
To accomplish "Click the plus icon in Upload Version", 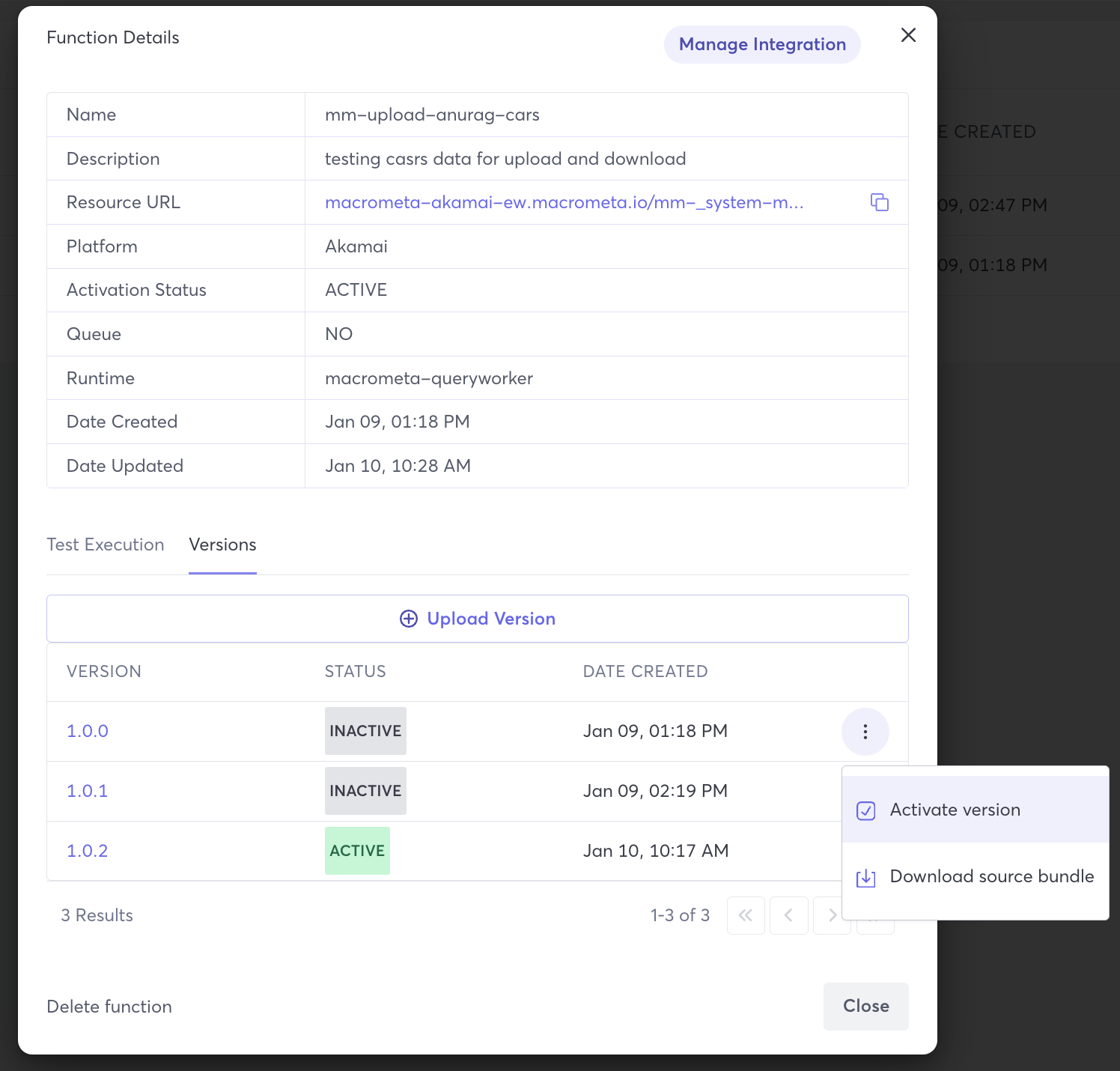I will [409, 619].
